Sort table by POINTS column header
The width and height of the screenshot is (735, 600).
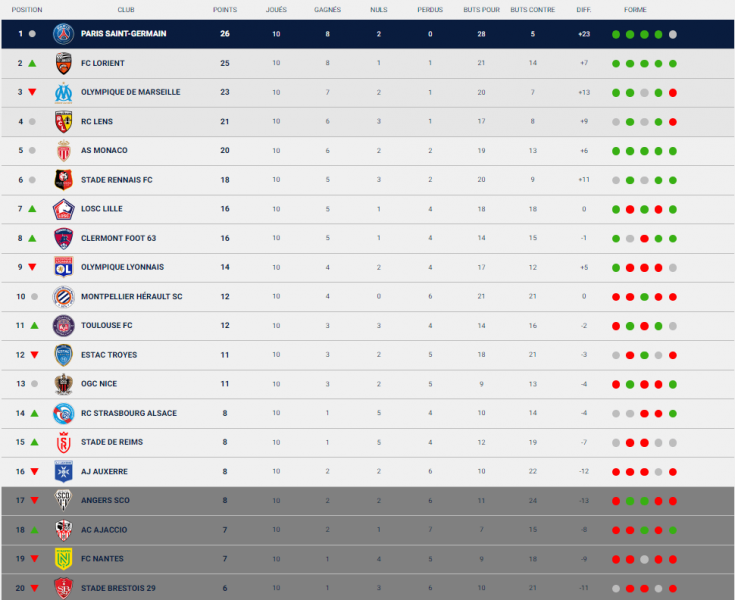[x=225, y=9]
